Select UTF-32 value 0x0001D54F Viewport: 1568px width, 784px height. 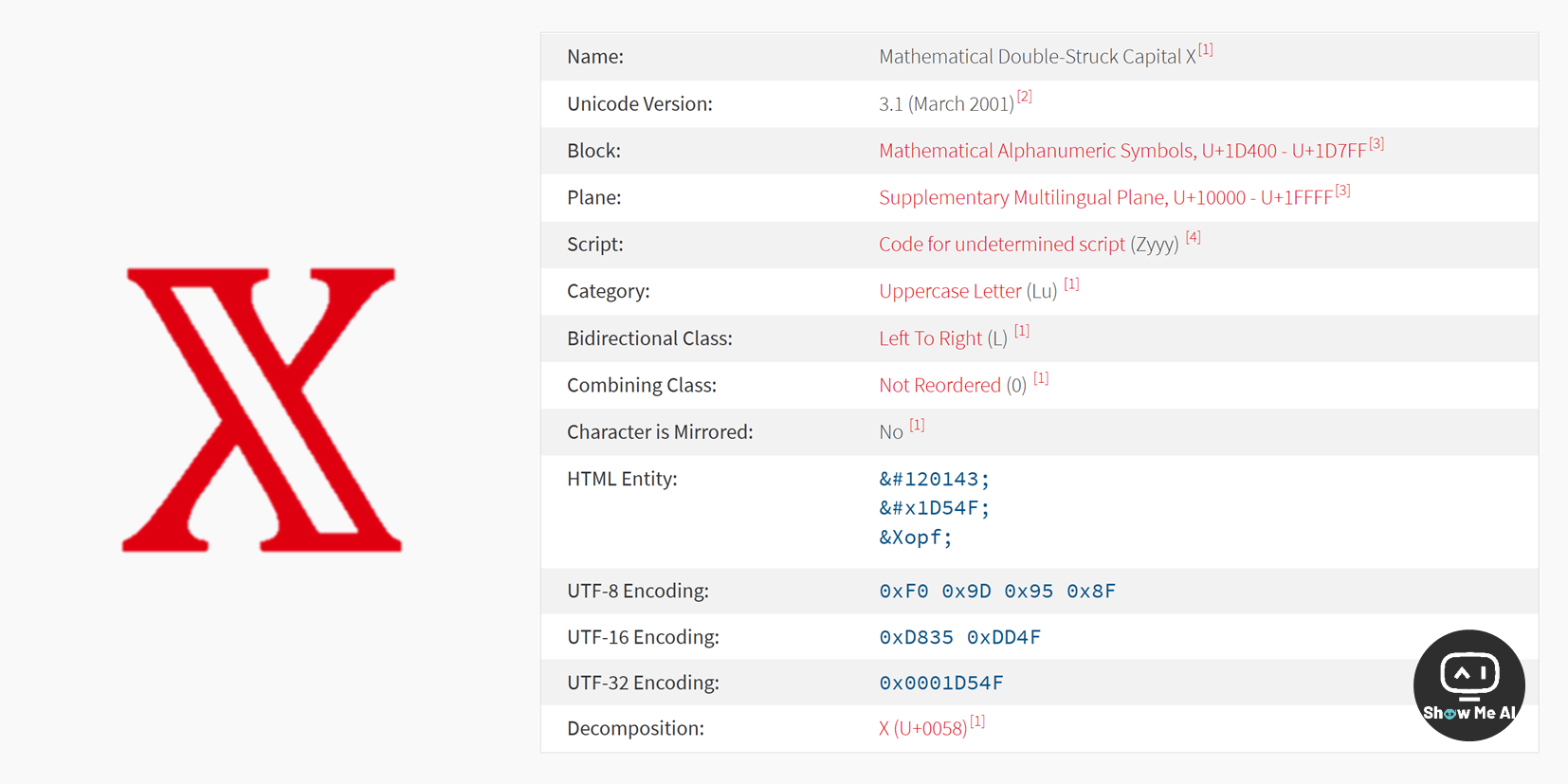point(940,683)
